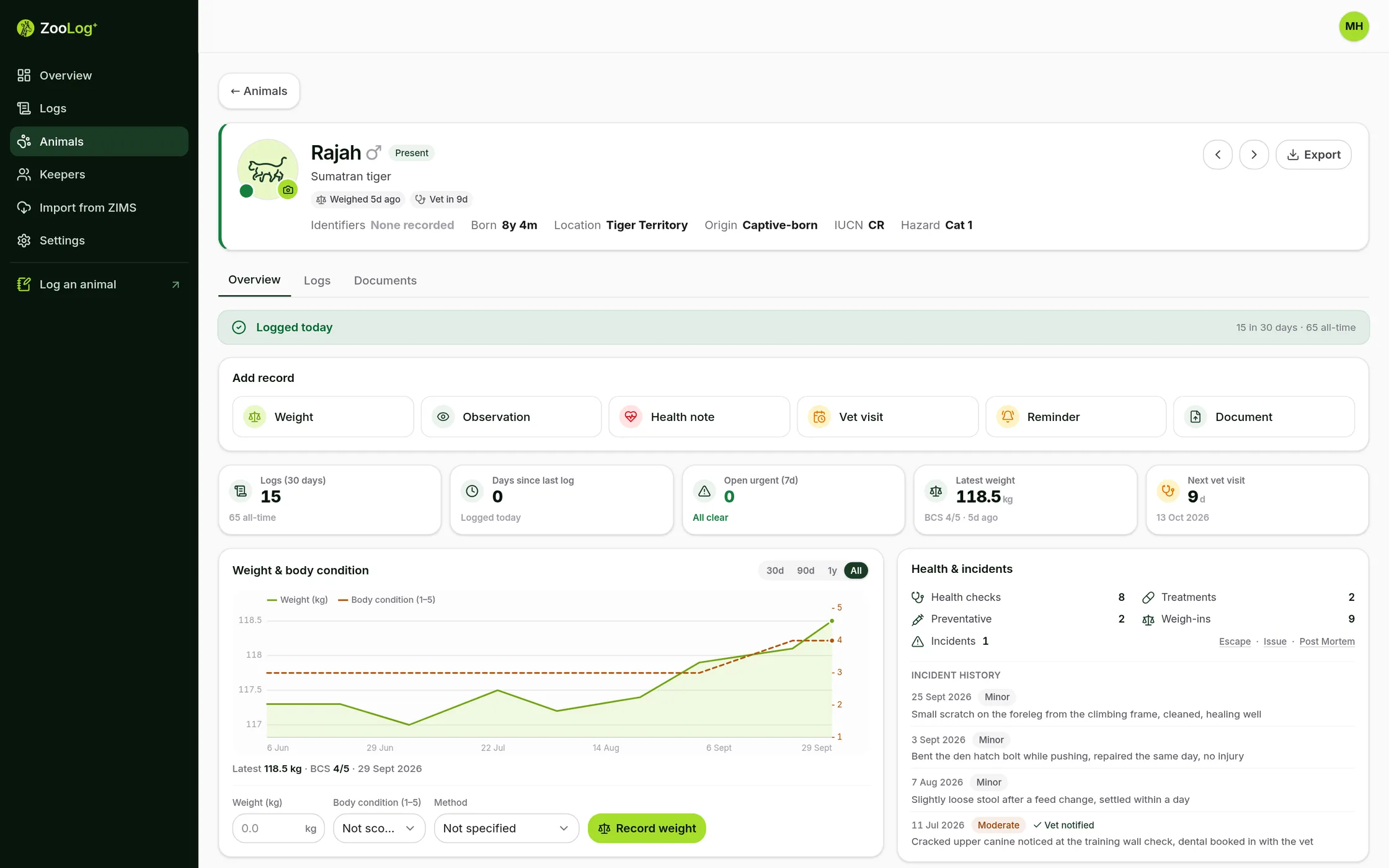Set chart range to 1y
The image size is (1389, 868).
(x=832, y=570)
